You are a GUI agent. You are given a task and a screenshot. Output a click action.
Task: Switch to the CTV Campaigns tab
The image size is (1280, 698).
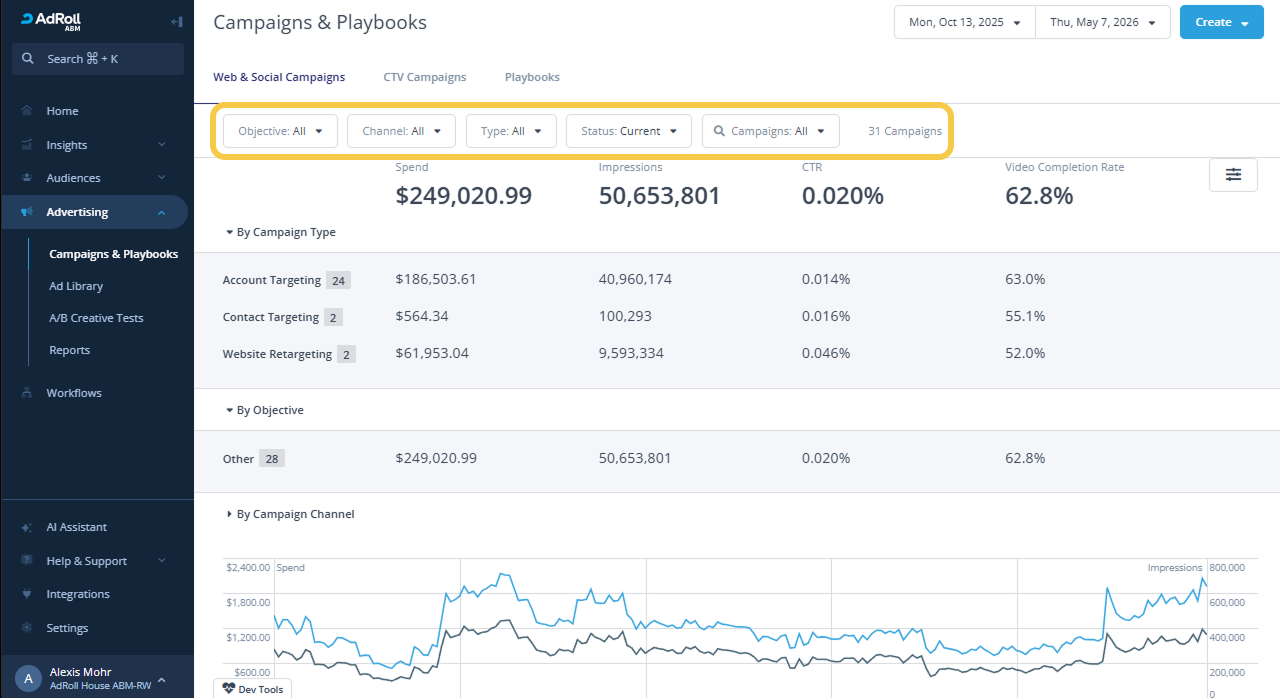(x=425, y=77)
